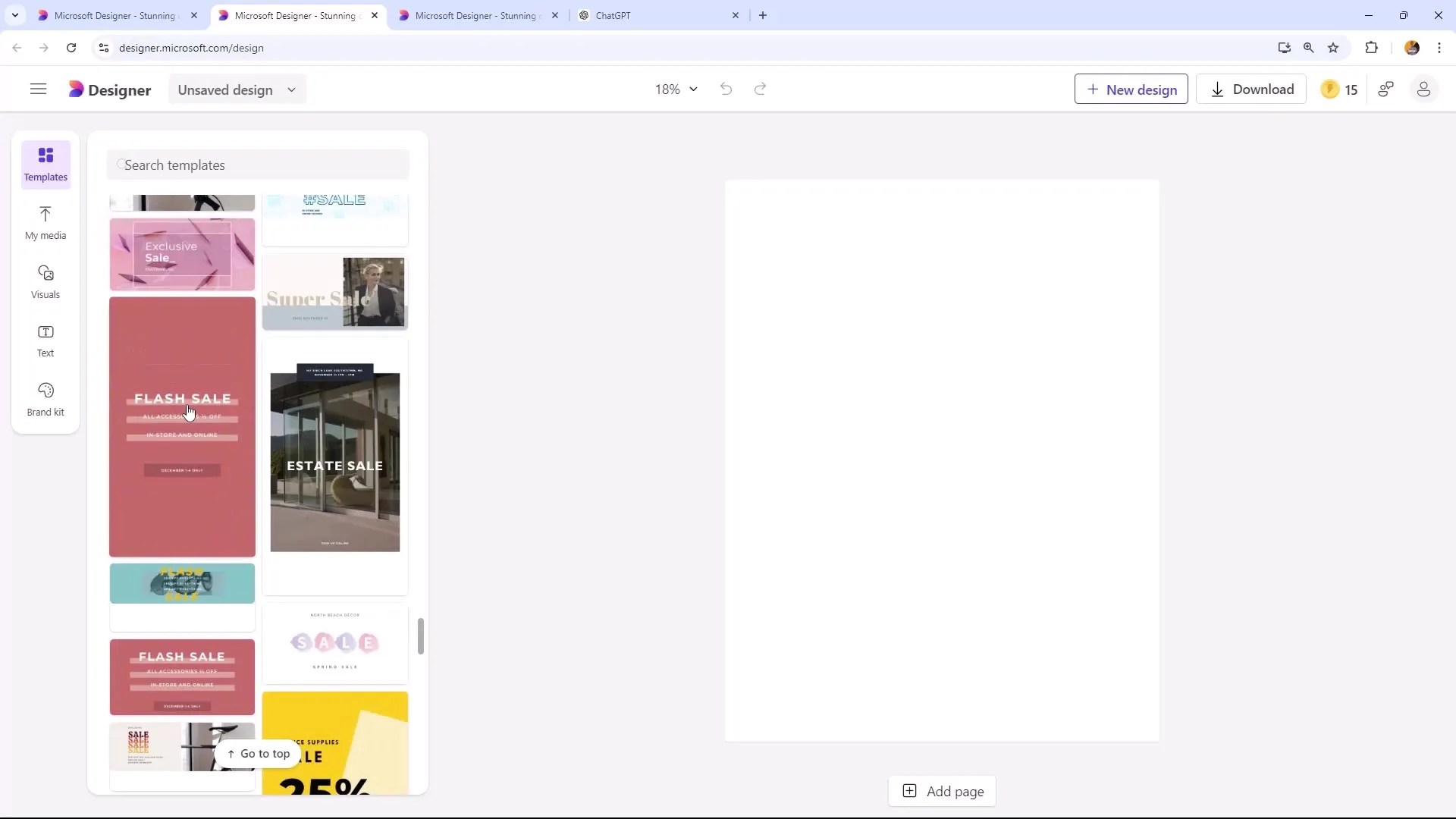Click the Add page button
The width and height of the screenshot is (1456, 819).
[x=944, y=790]
